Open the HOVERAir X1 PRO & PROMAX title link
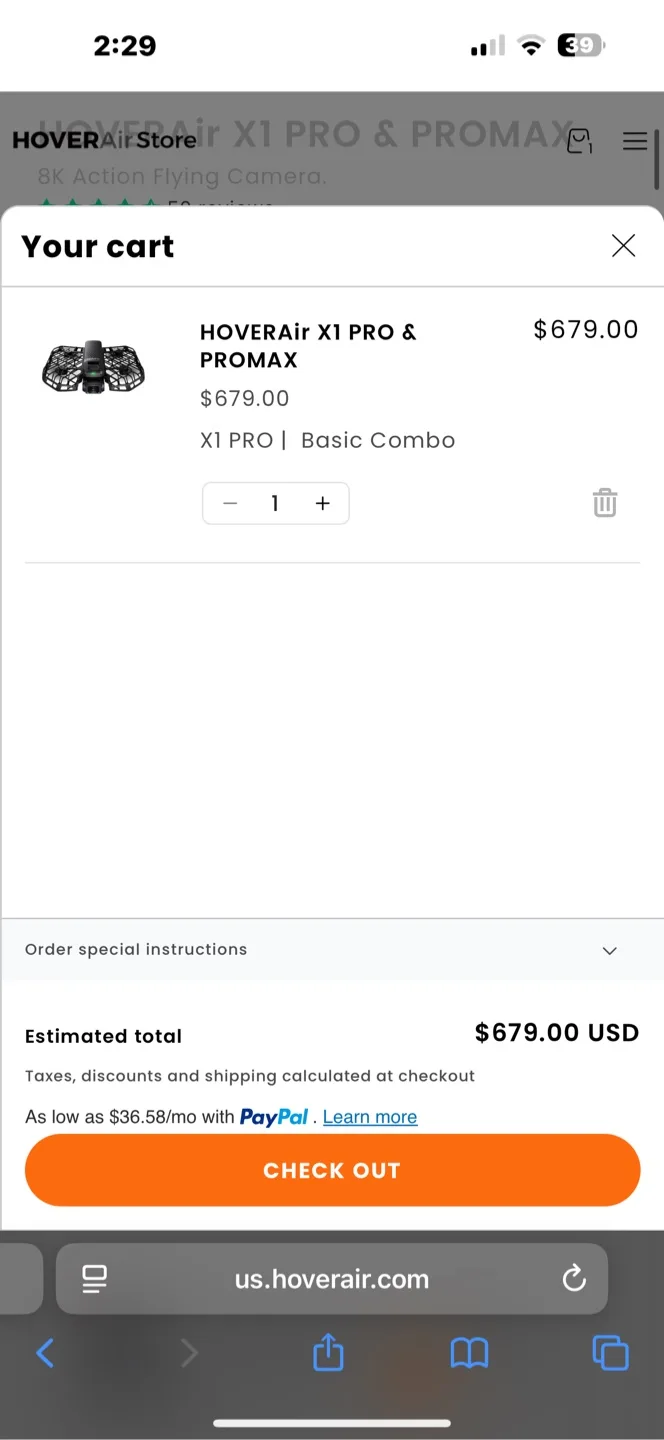Screen dimensions: 664x1440 point(307,345)
